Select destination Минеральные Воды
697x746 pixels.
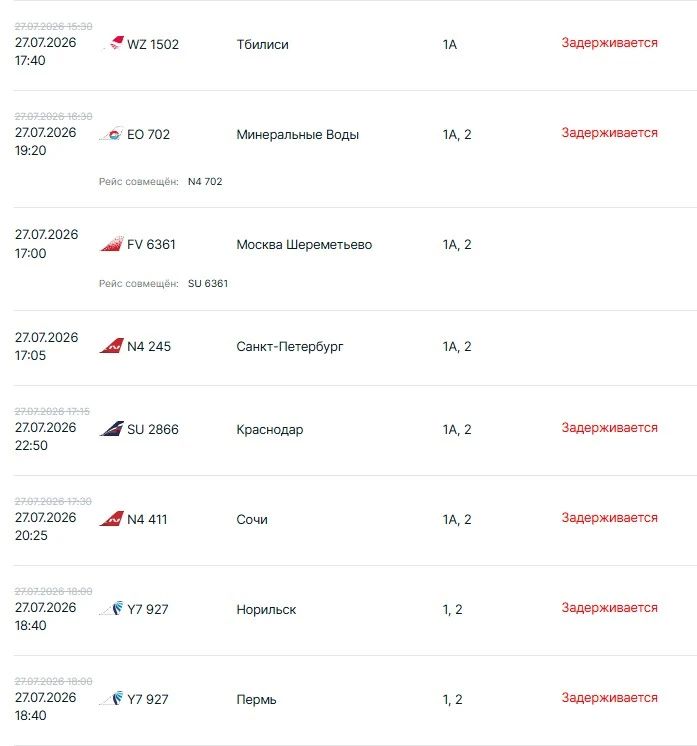tap(297, 135)
